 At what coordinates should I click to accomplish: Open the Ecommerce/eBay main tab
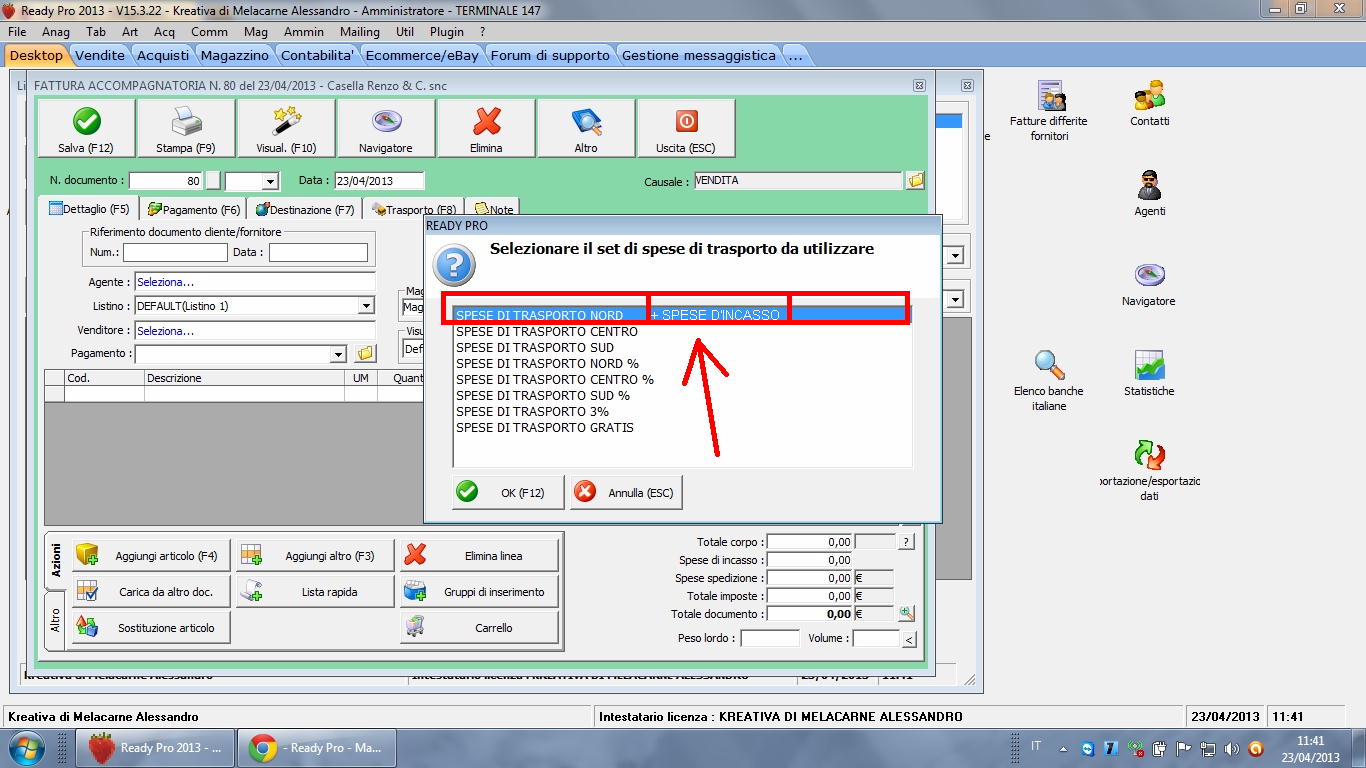pos(422,55)
